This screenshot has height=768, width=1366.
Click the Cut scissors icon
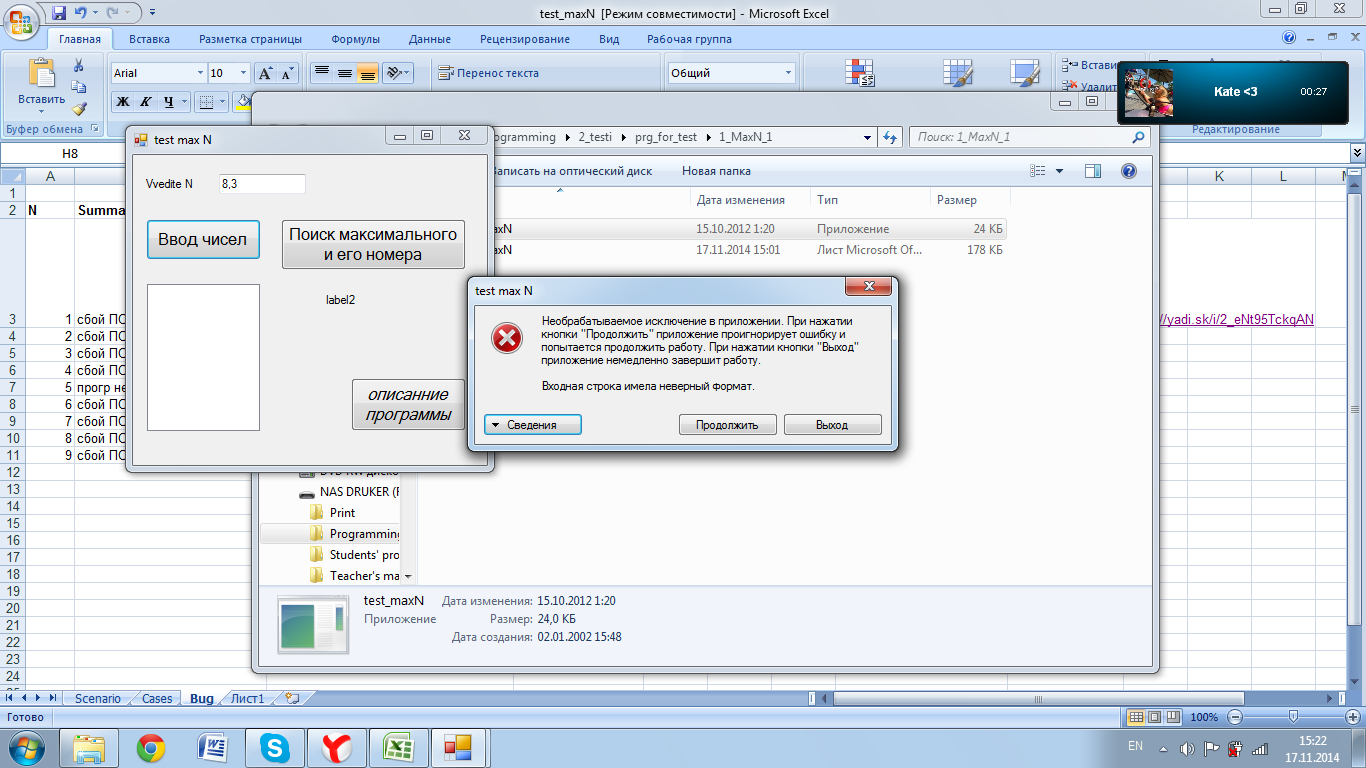(79, 65)
